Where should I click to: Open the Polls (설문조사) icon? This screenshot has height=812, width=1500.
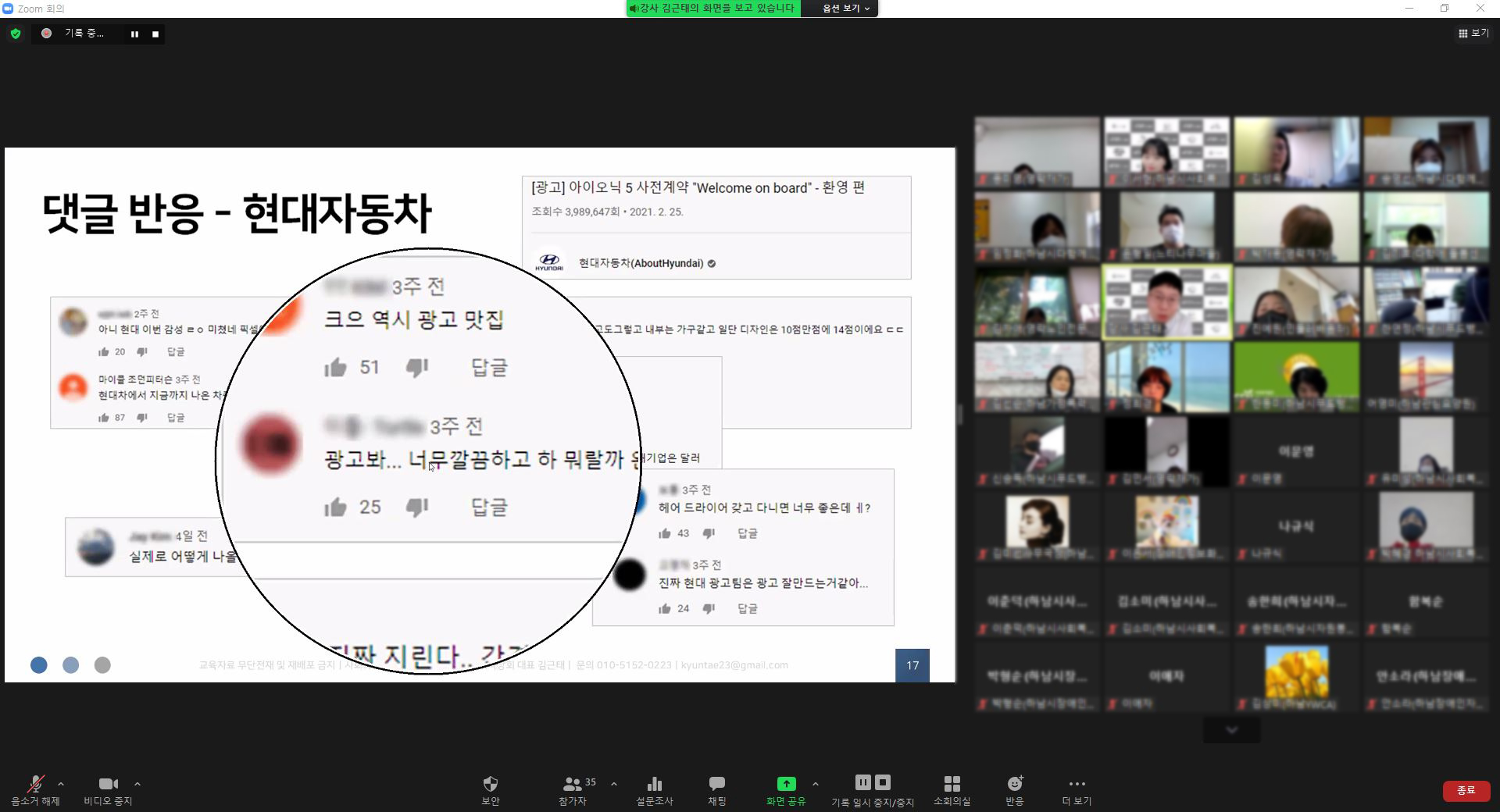tap(654, 784)
